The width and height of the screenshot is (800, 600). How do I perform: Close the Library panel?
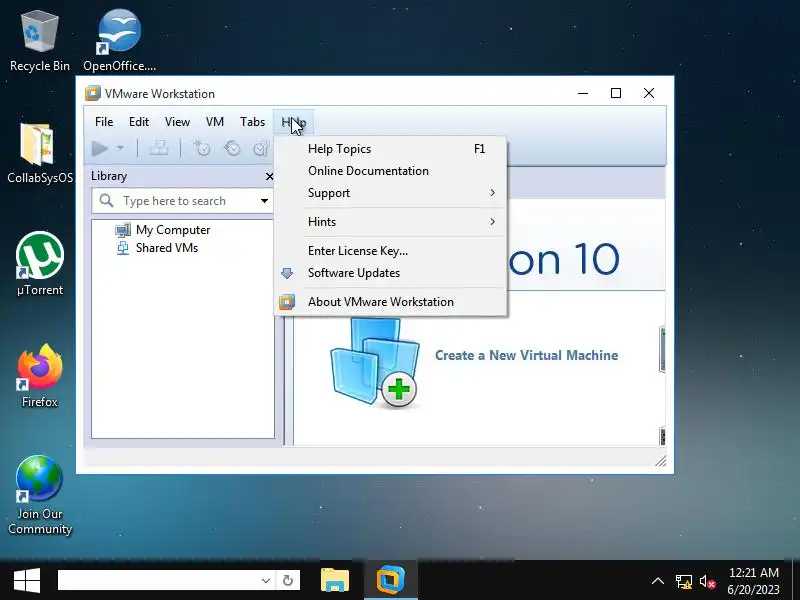(269, 177)
